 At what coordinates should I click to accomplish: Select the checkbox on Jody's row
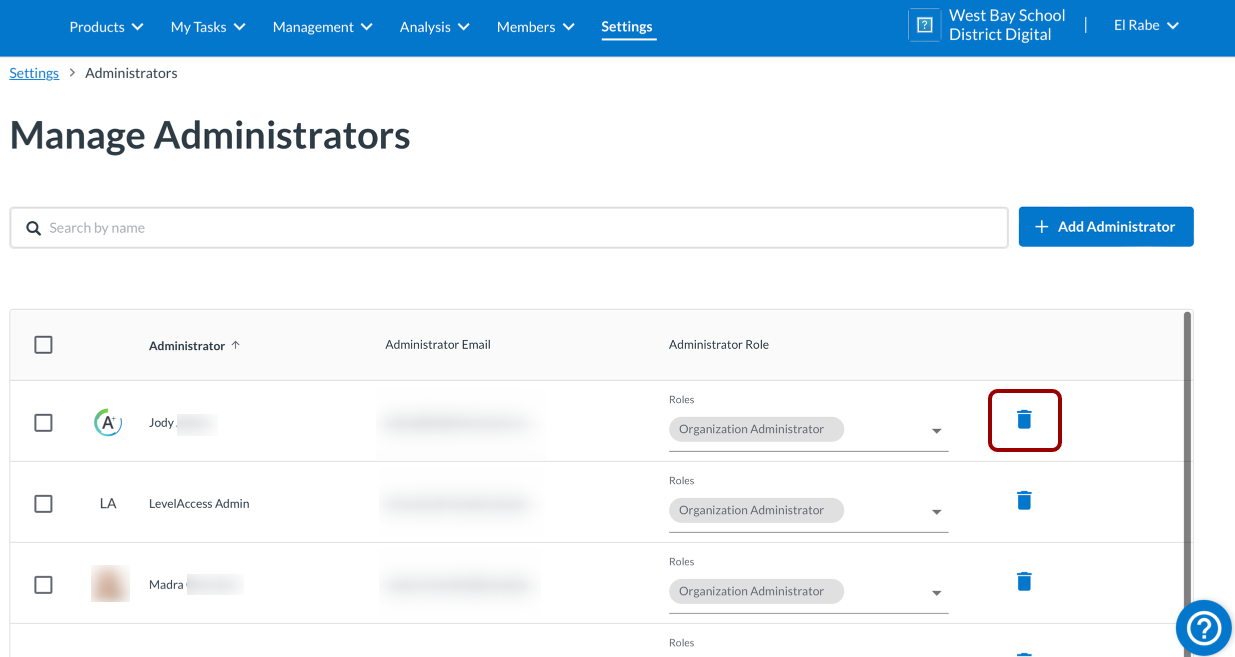click(43, 422)
